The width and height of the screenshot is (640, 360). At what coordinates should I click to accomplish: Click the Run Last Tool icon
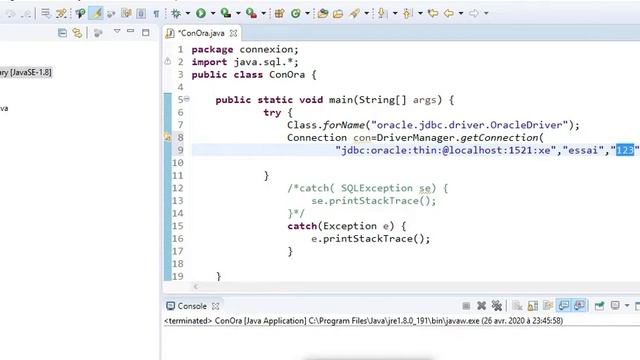(x=251, y=13)
